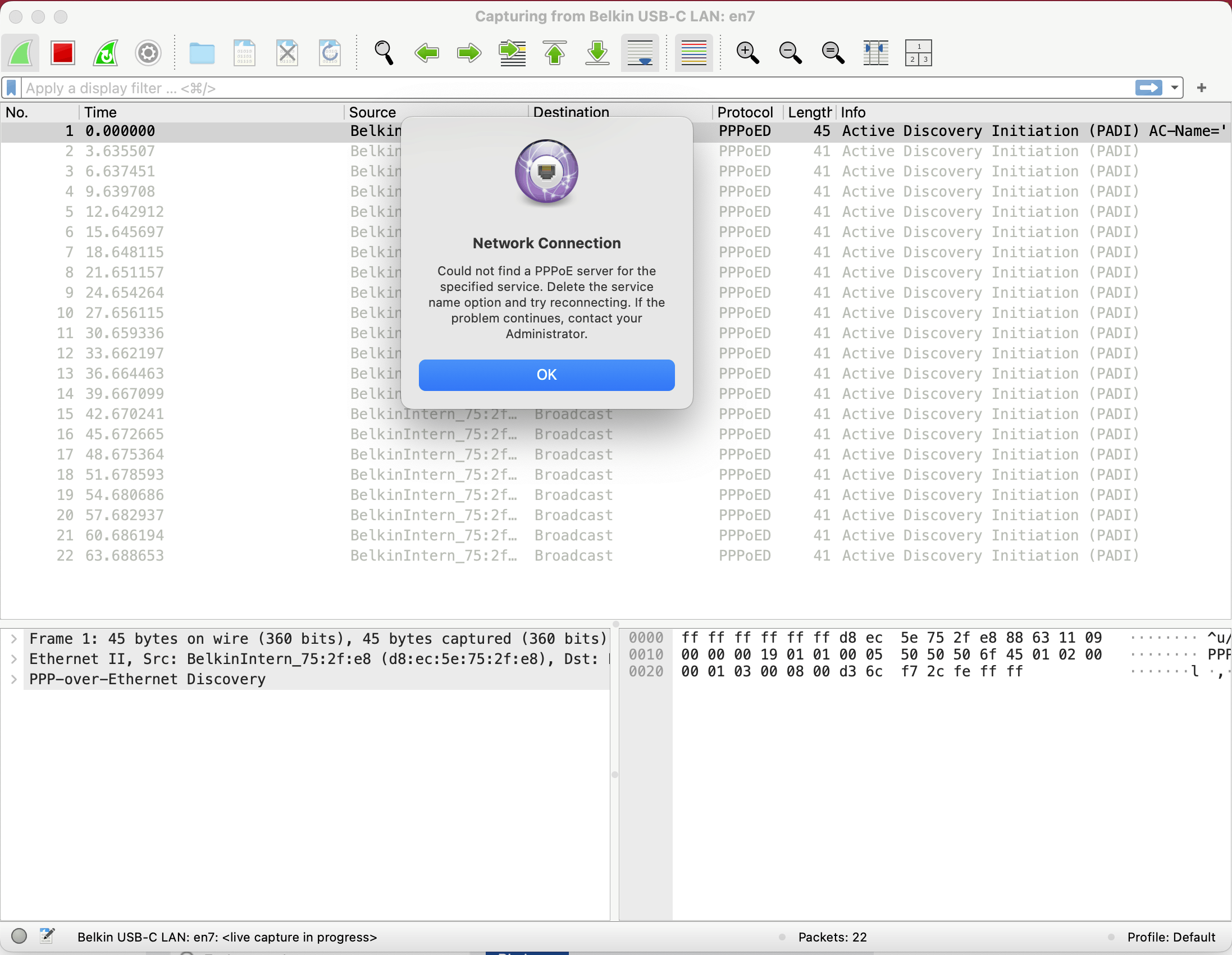Image resolution: width=1232 pixels, height=955 pixels.
Task: Add a filter button with plus
Action: coord(1202,88)
